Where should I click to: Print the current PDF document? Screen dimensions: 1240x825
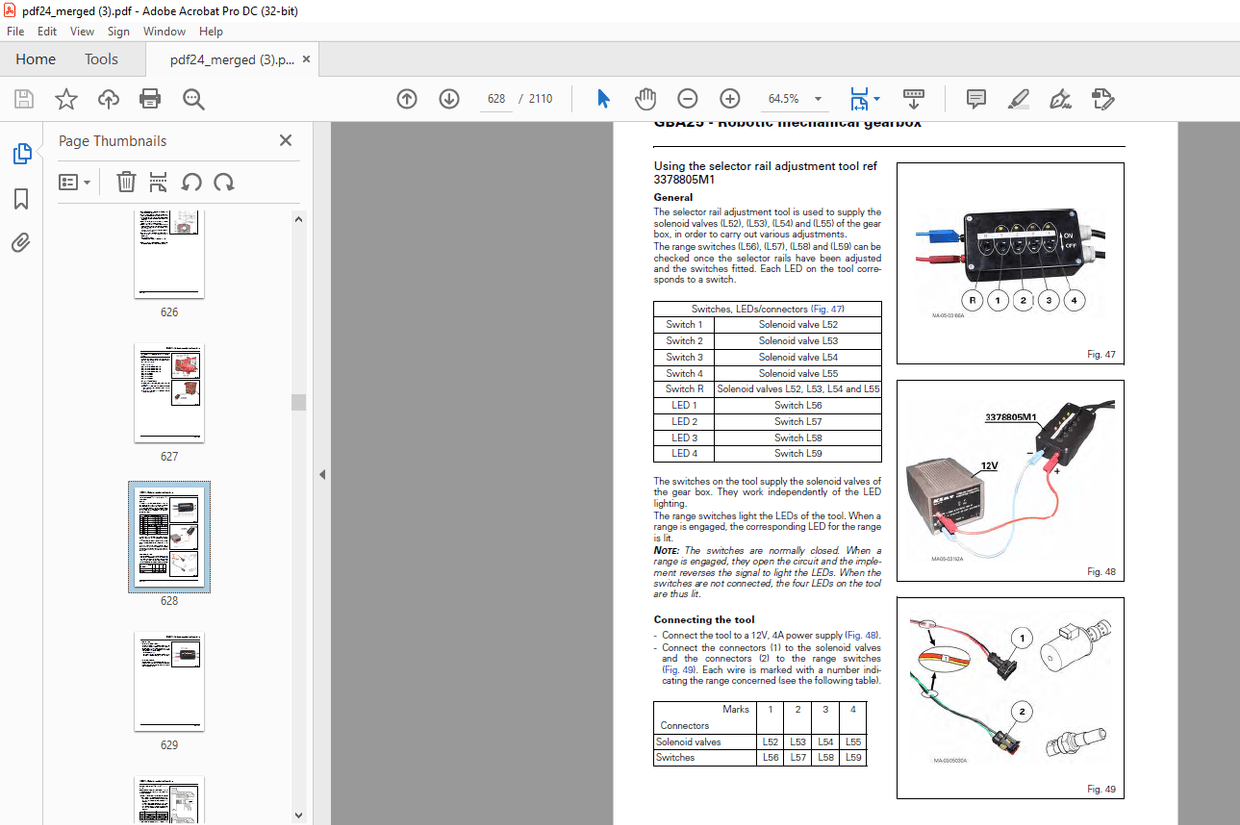150,98
